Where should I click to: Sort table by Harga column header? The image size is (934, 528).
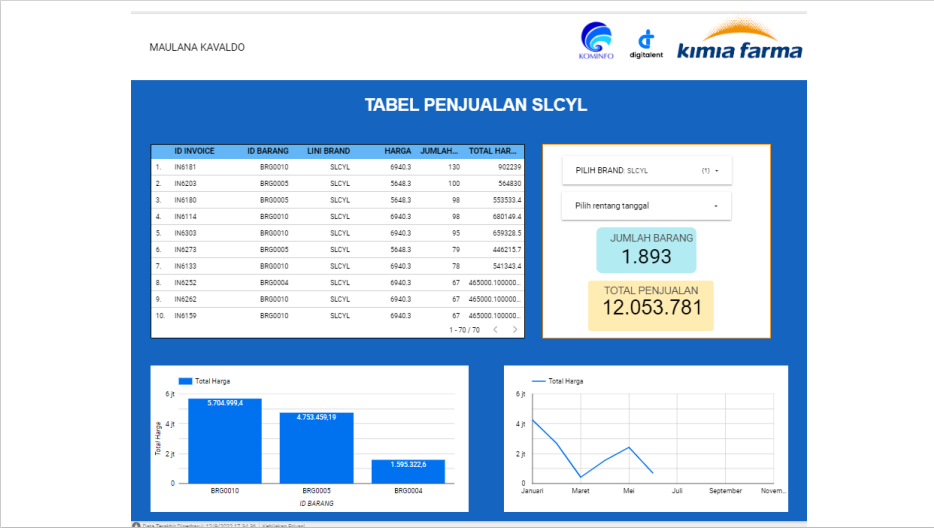(397, 151)
